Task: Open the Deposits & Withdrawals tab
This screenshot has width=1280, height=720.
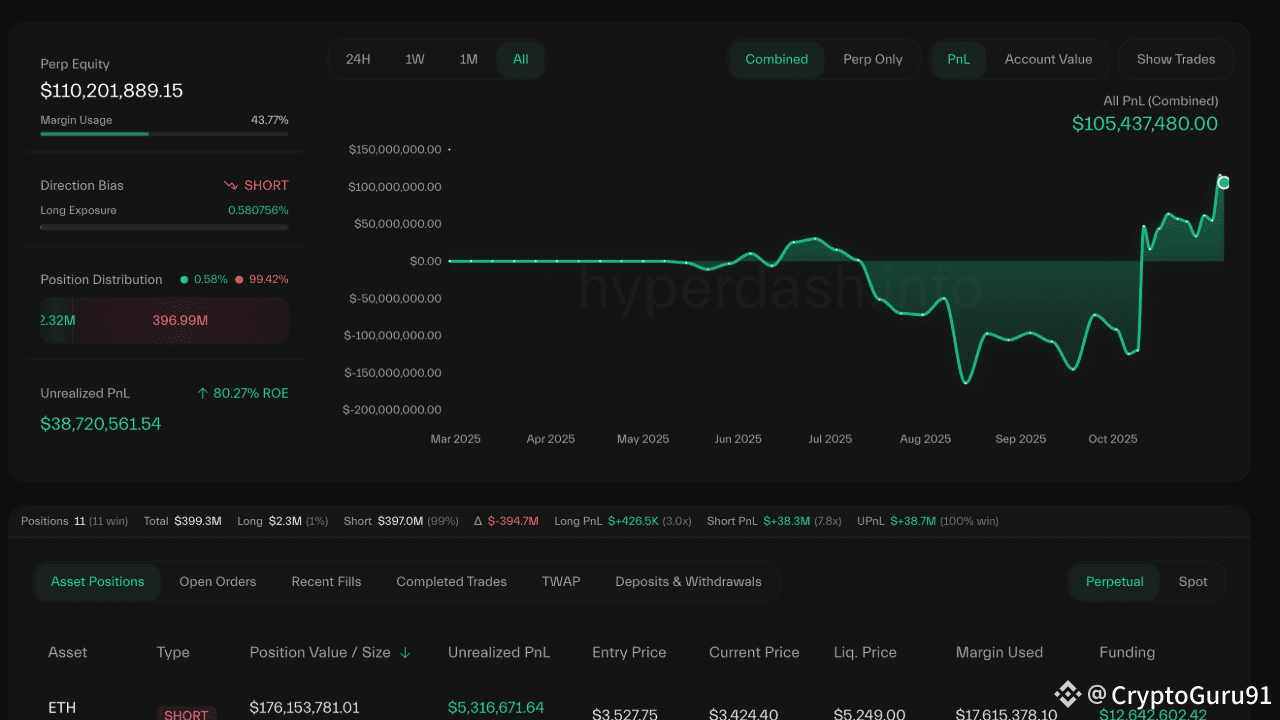Action: 688,581
